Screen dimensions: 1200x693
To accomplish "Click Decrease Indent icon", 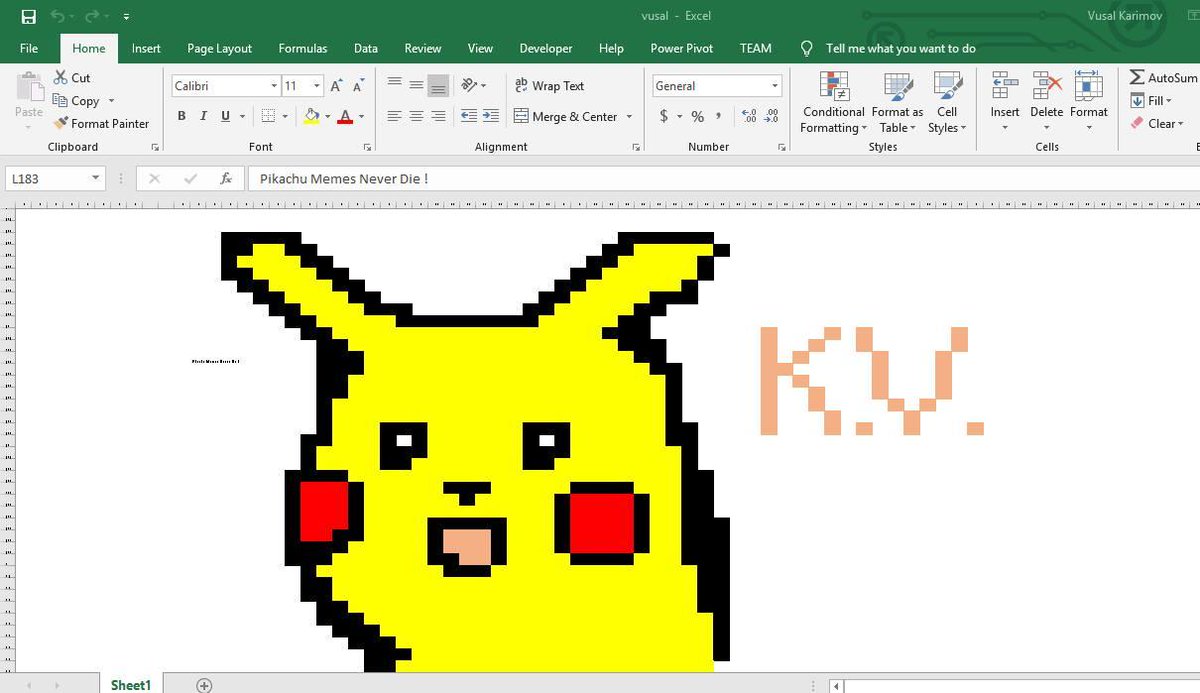I will point(469,116).
